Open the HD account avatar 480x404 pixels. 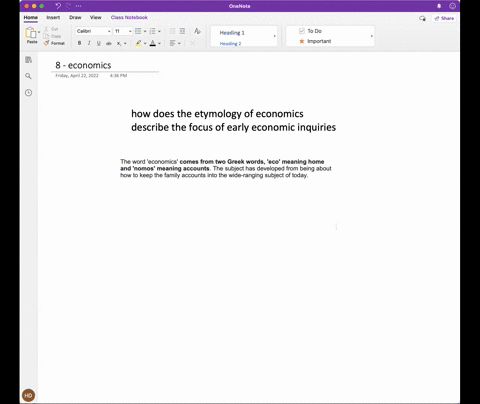click(x=28, y=395)
